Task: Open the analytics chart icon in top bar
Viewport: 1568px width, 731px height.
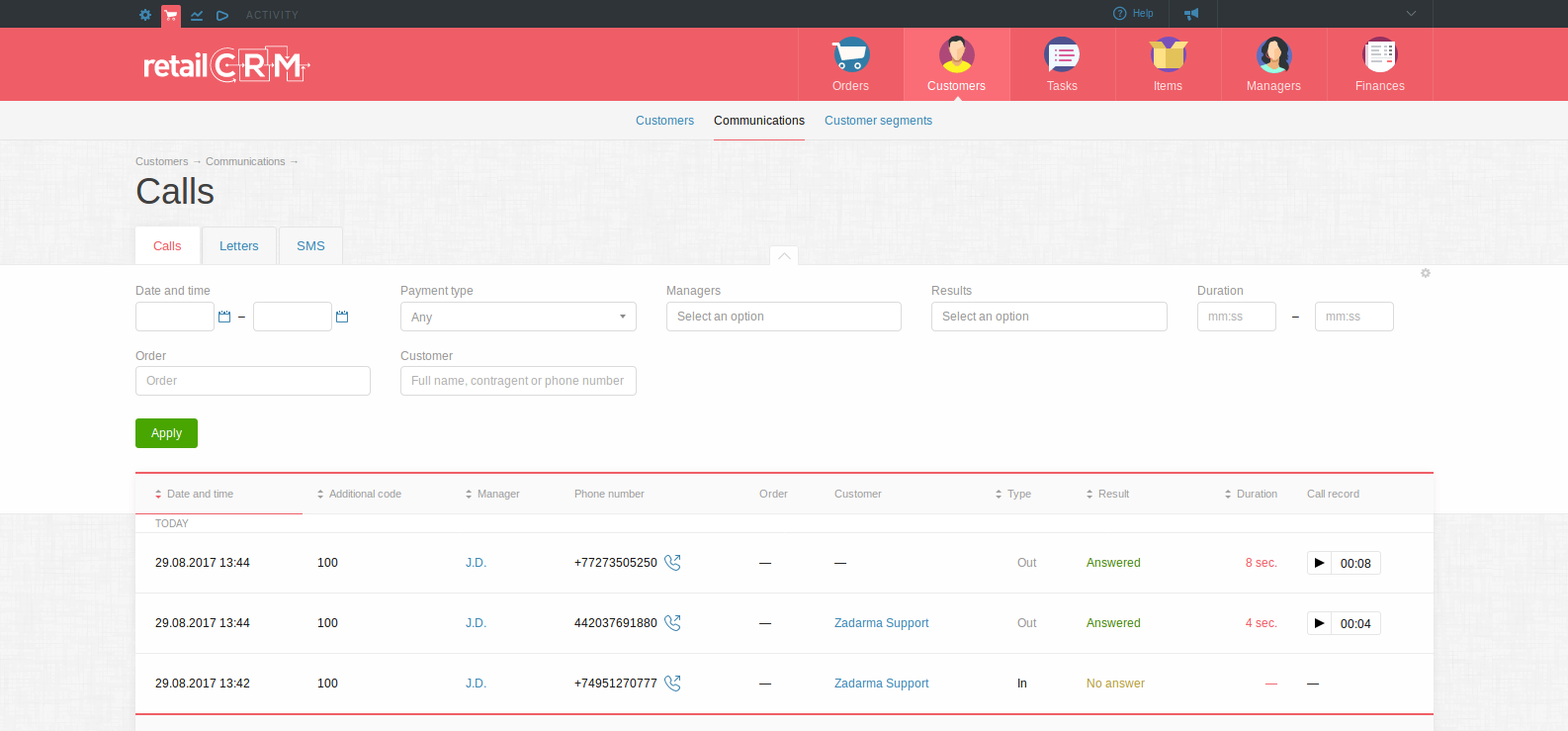Action: (197, 15)
